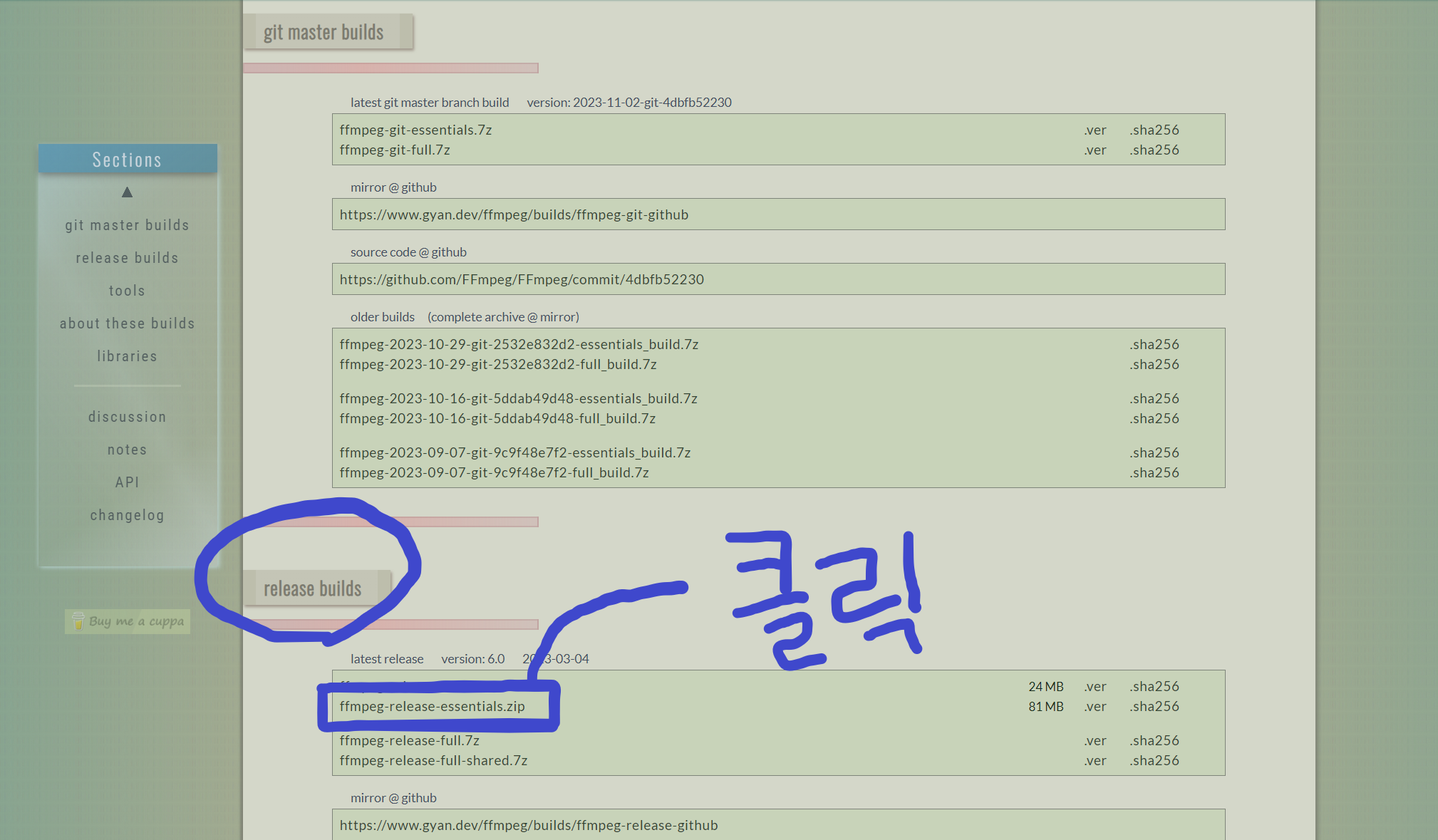Viewport: 1438px width, 840px height.
Task: Open .ver link for ffmpeg-release-full-shared.7z
Action: pyautogui.click(x=1095, y=760)
